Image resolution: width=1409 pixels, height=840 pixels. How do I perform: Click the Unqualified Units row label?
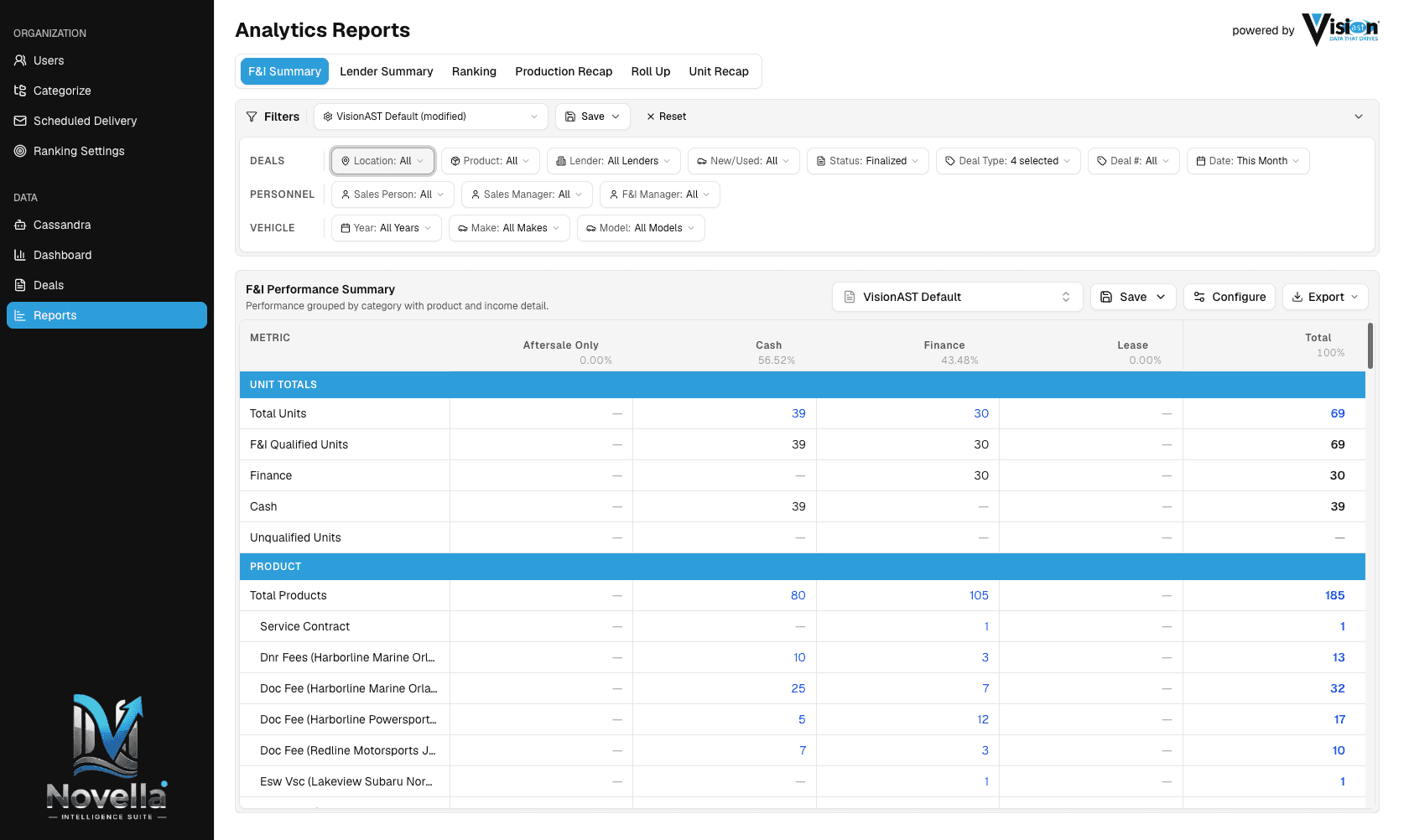tap(295, 537)
